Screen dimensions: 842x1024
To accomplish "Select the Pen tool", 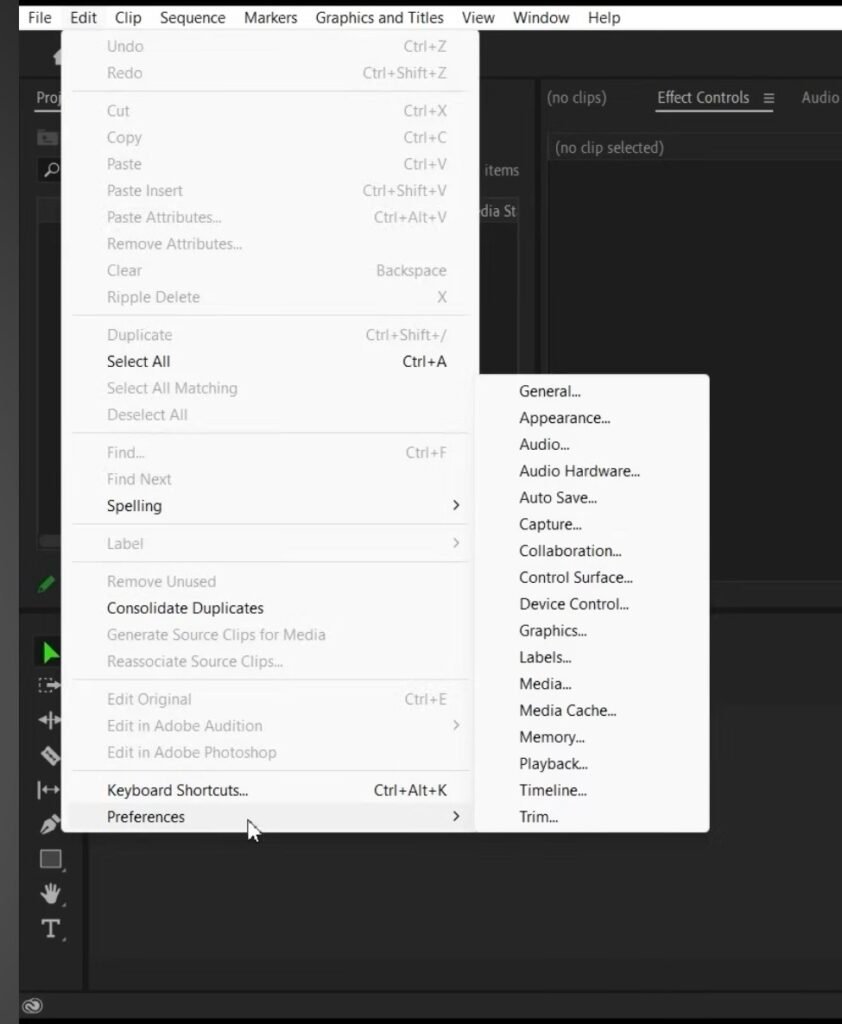I will tap(49, 825).
